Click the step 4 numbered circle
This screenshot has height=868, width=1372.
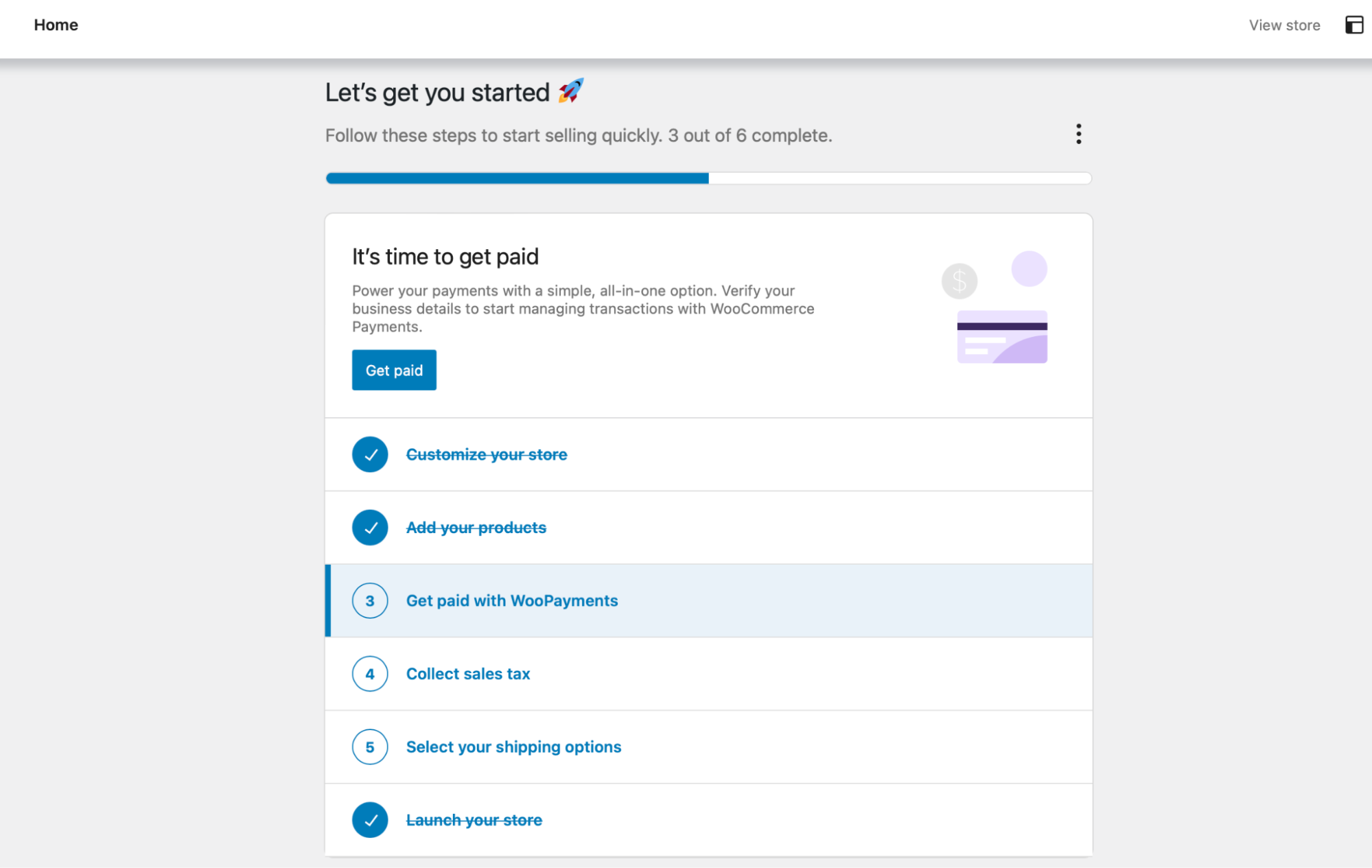pos(370,674)
